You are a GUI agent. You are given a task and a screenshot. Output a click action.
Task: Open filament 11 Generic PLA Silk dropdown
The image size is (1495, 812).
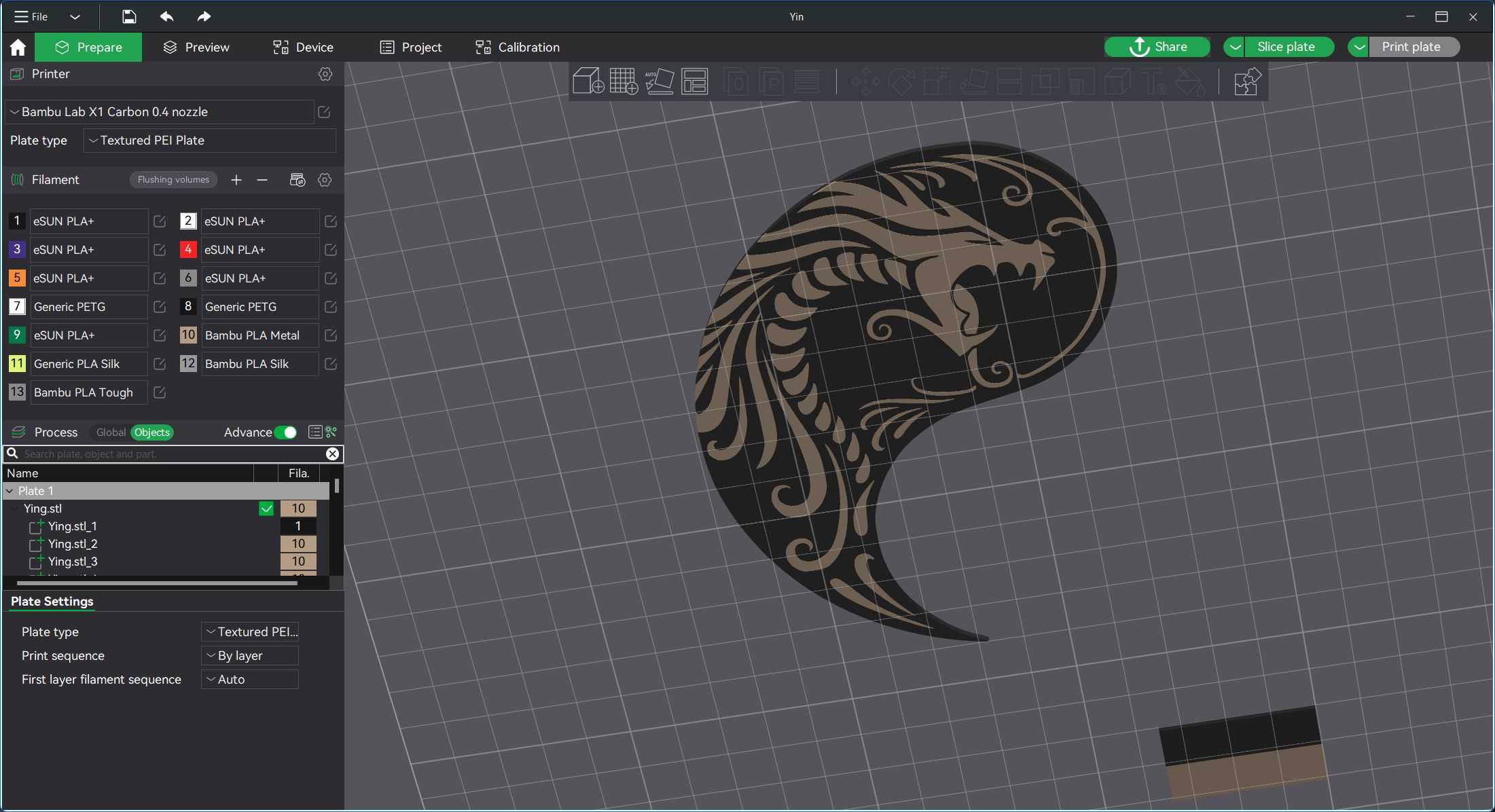tap(88, 364)
